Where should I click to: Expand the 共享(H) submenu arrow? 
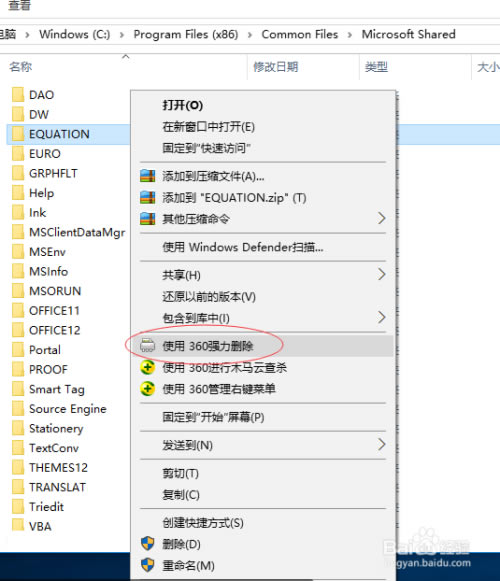(382, 275)
